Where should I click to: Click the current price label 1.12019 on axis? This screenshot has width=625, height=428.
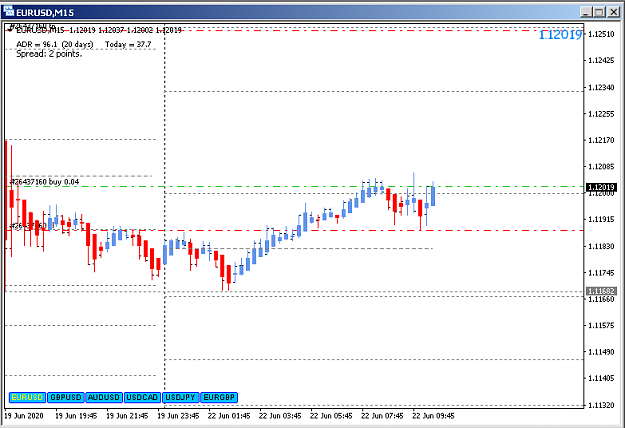tap(601, 187)
